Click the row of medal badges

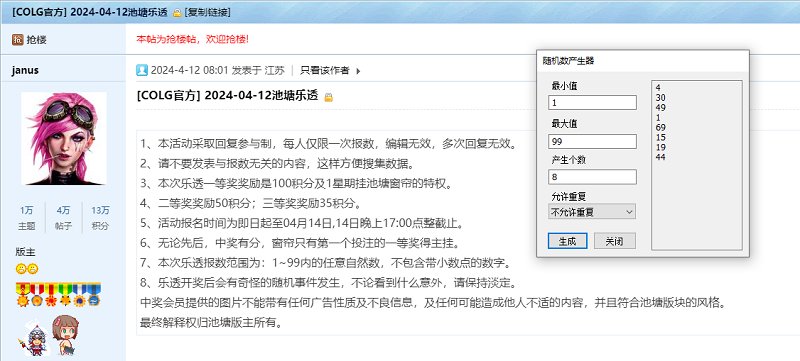(58, 295)
